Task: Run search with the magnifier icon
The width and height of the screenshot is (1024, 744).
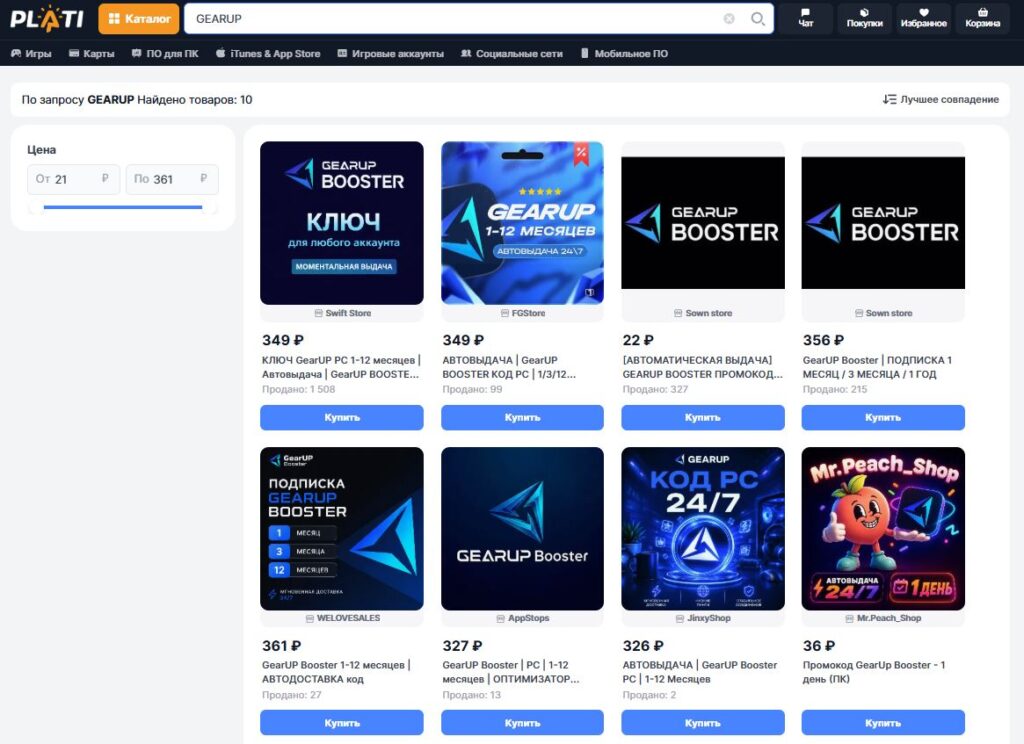Action: click(758, 19)
